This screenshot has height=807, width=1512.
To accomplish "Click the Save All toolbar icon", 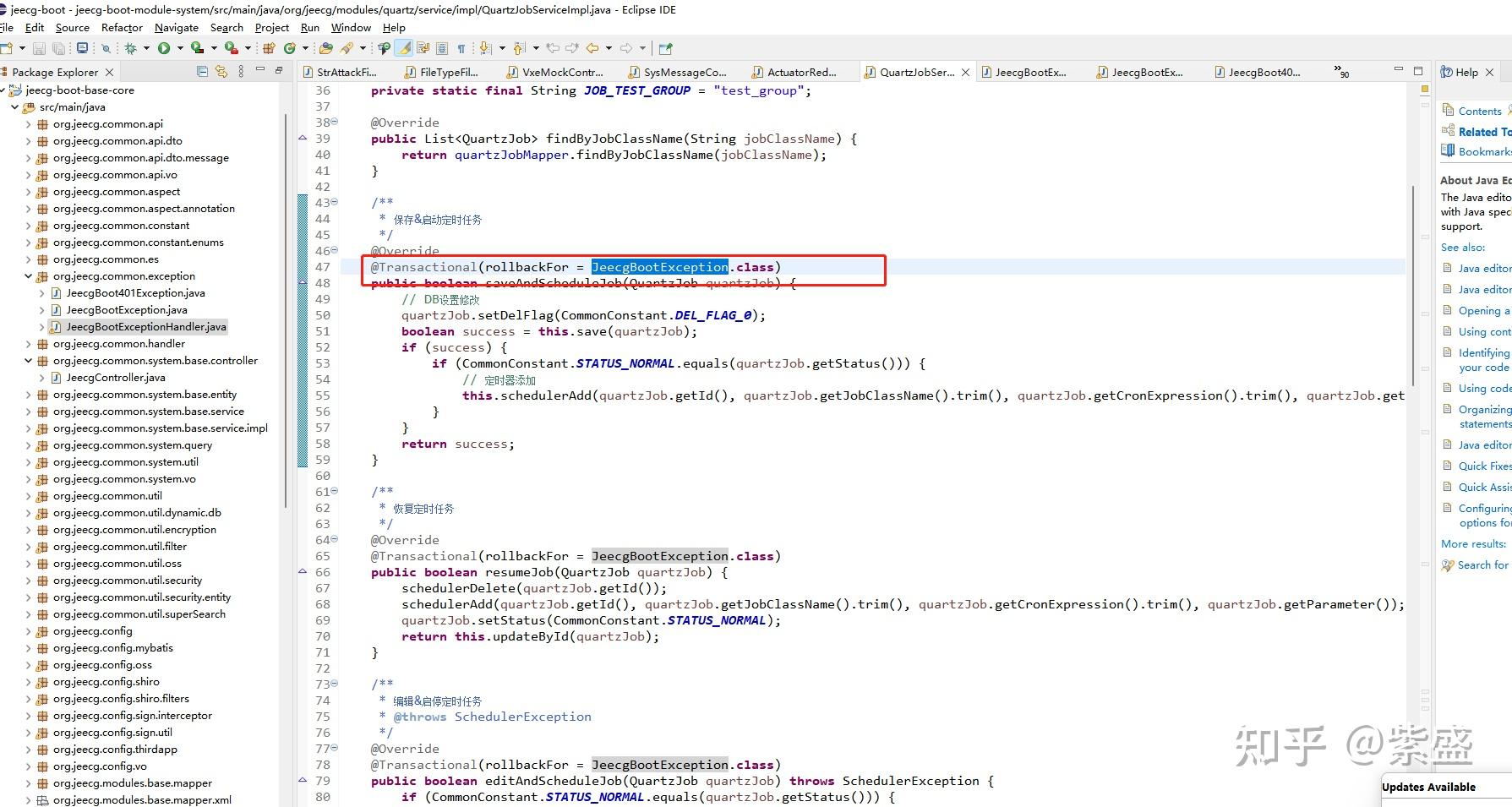I will [x=58, y=48].
